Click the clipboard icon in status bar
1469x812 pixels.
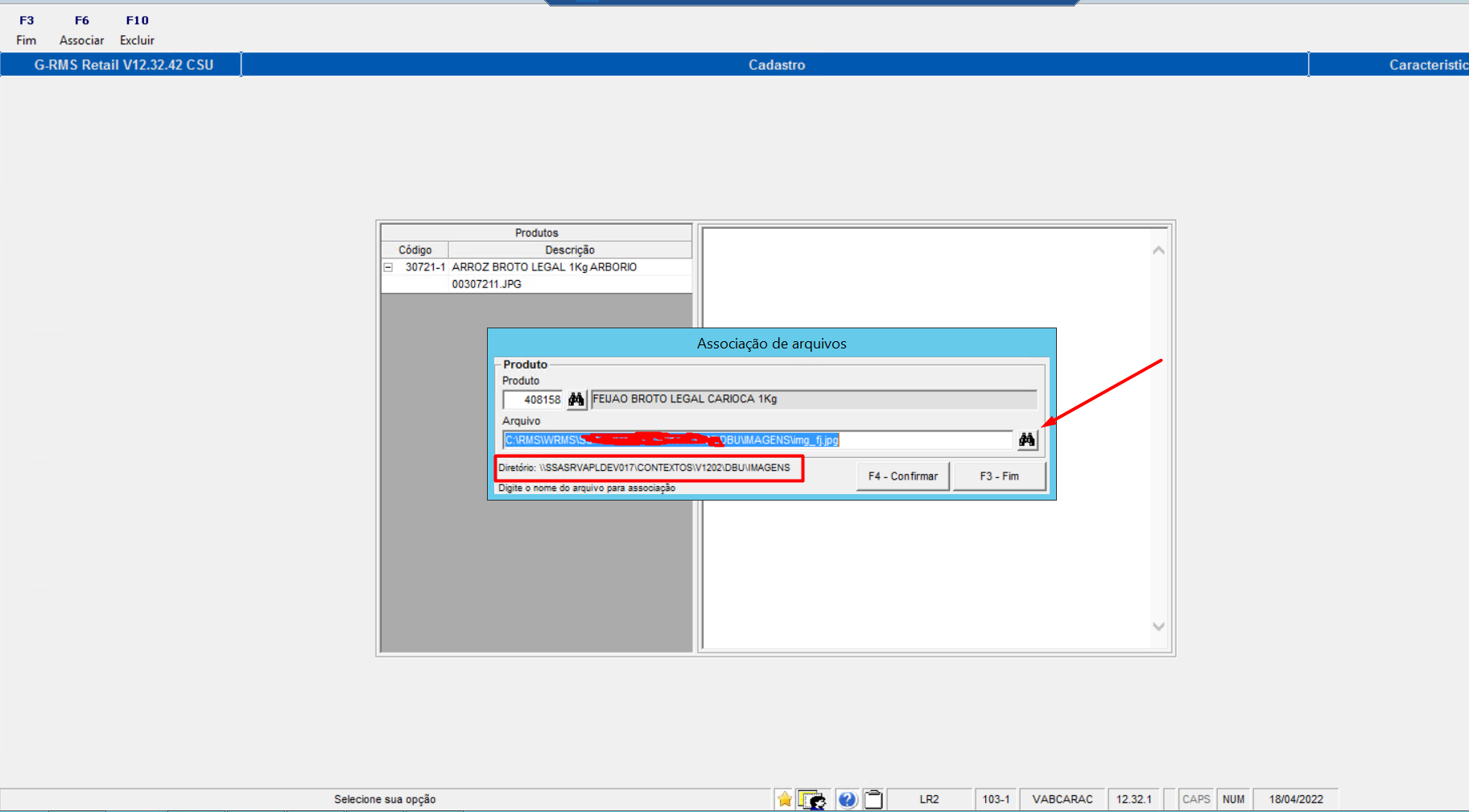(873, 799)
